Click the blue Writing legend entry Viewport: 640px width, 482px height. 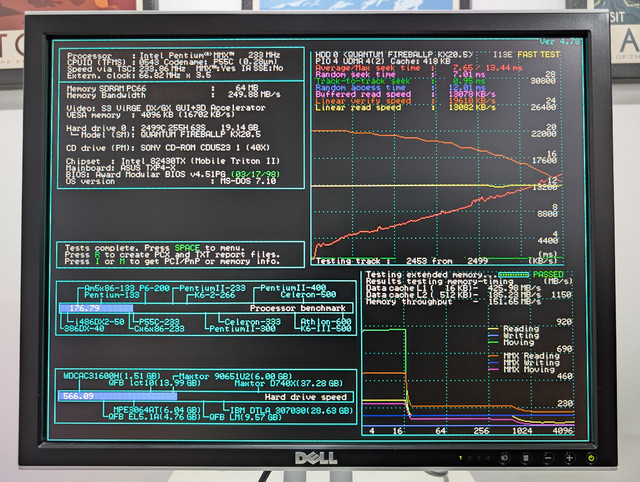pyautogui.click(x=514, y=335)
